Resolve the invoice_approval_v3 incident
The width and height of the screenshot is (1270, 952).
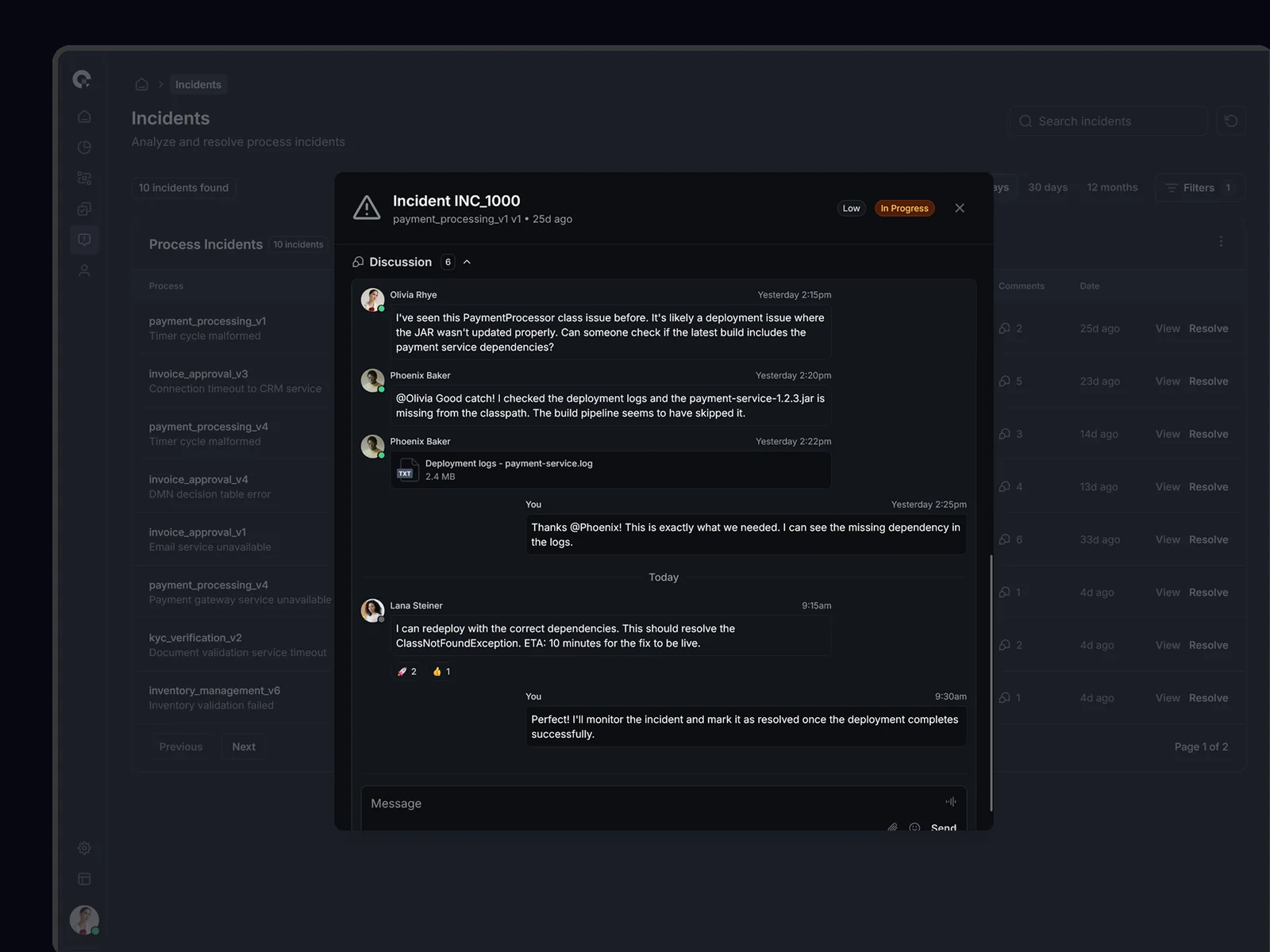[1208, 382]
